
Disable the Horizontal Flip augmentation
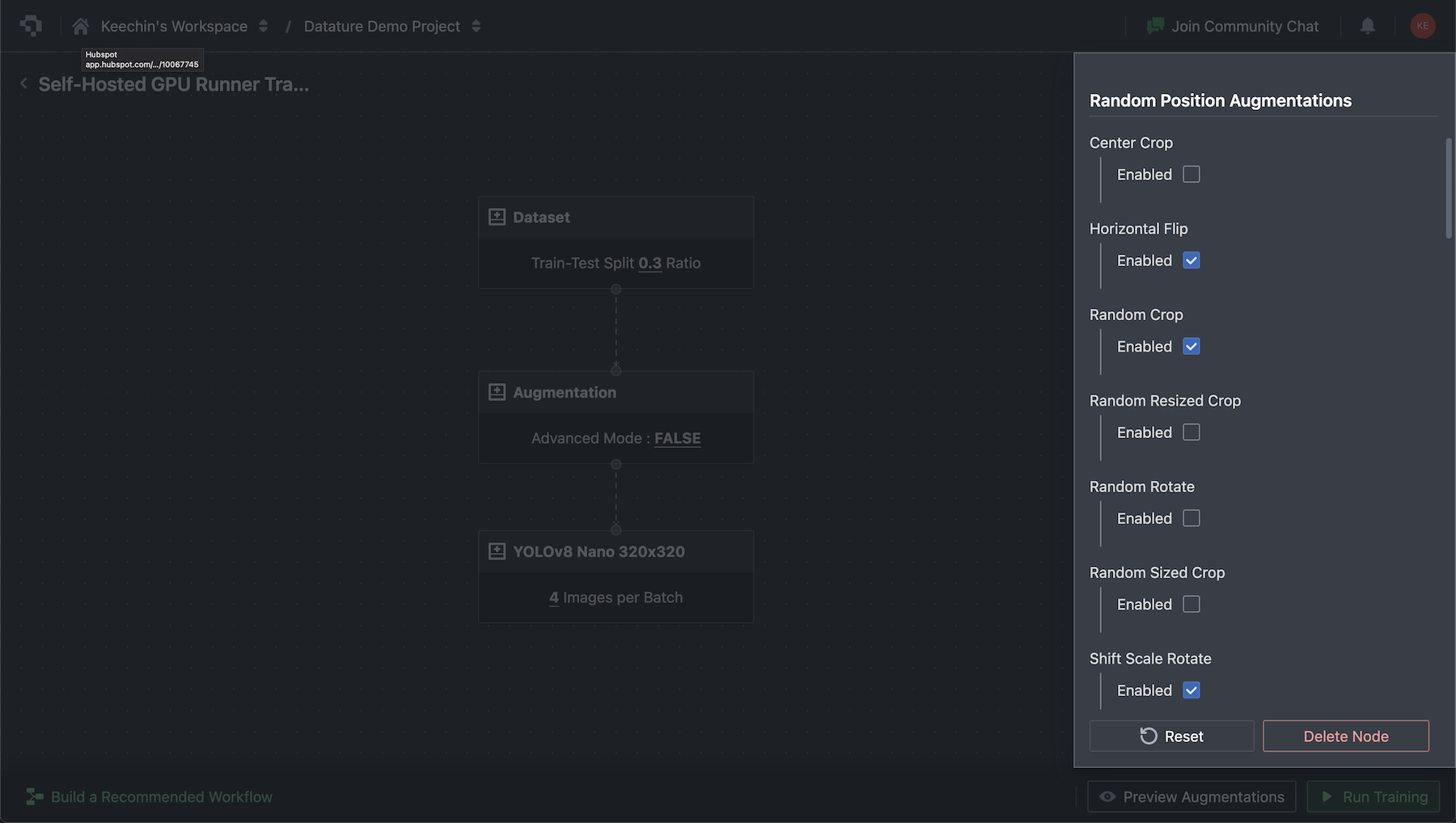(1191, 260)
